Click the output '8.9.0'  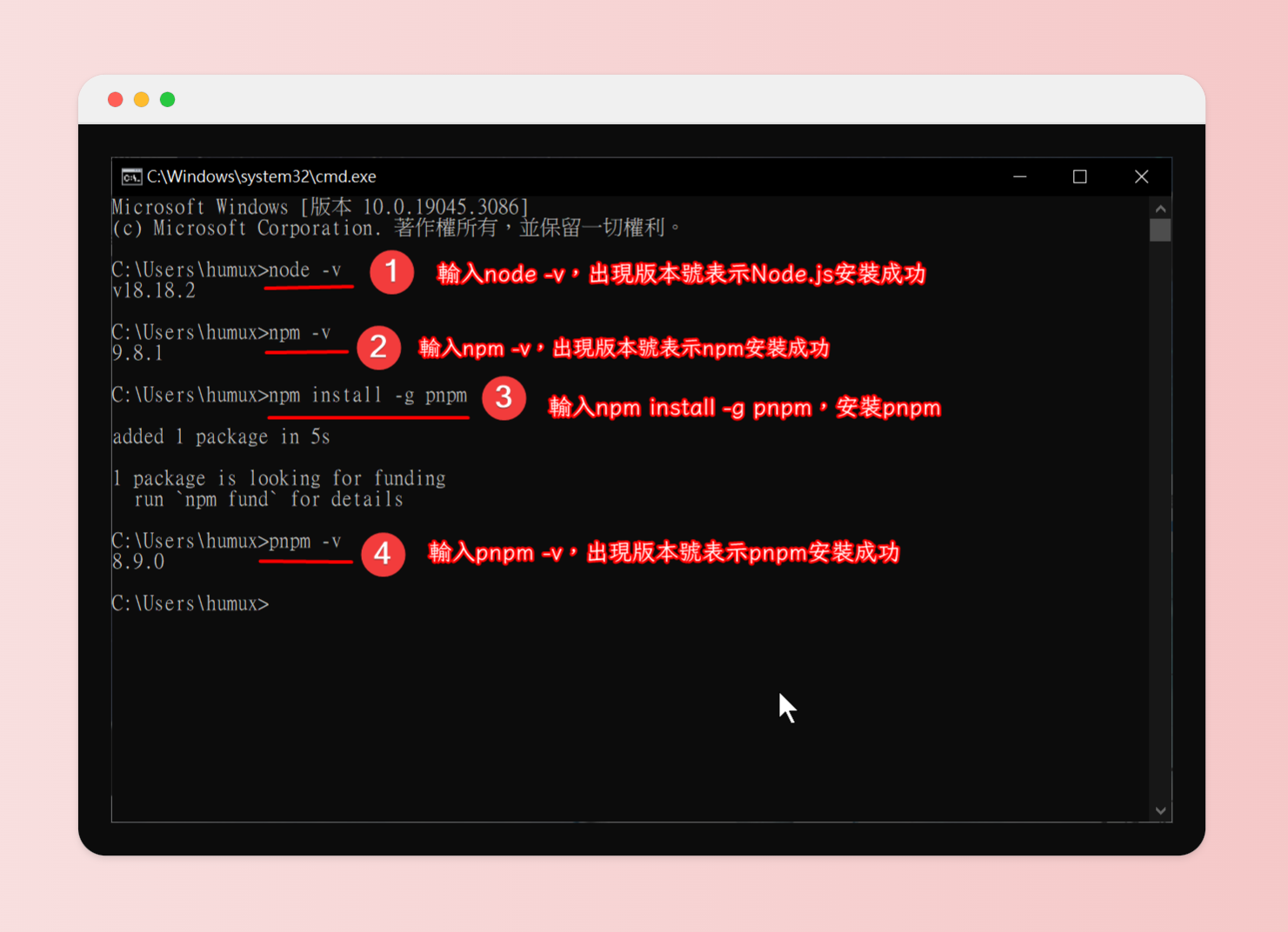click(x=138, y=562)
